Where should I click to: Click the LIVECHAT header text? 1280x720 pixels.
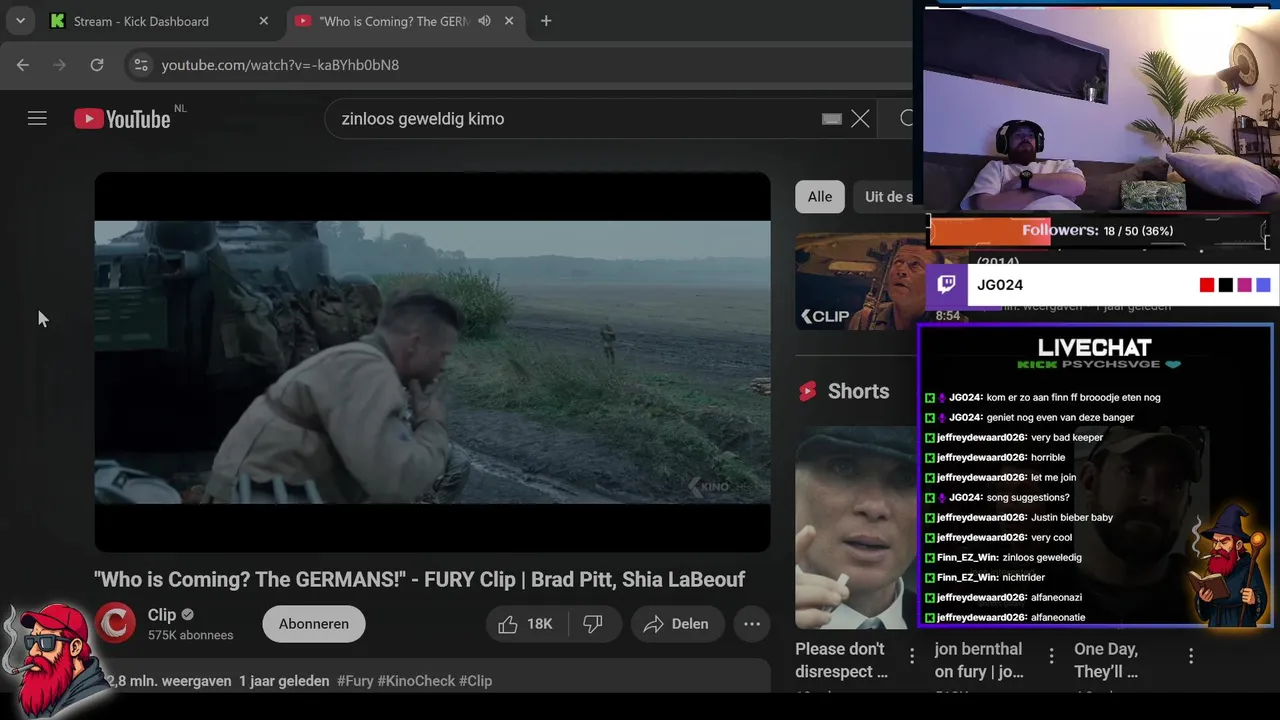(x=1094, y=348)
